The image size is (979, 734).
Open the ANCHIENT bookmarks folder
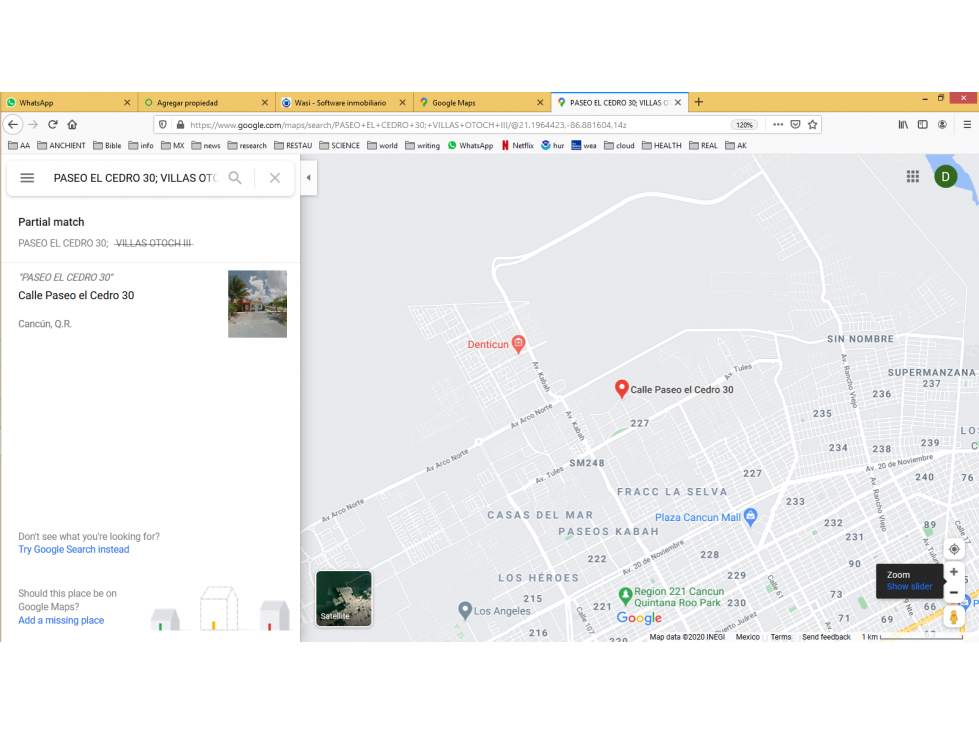[x=61, y=145]
